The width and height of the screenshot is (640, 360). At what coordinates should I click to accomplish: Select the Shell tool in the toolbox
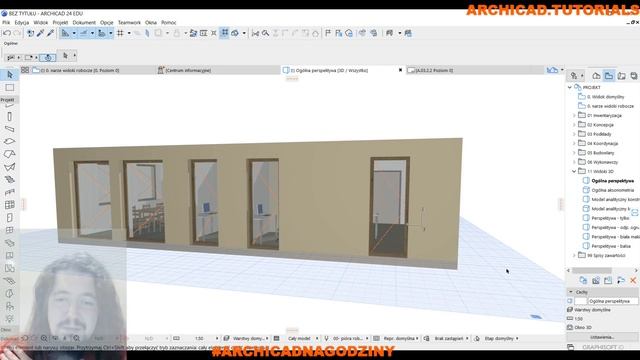pos(10,167)
